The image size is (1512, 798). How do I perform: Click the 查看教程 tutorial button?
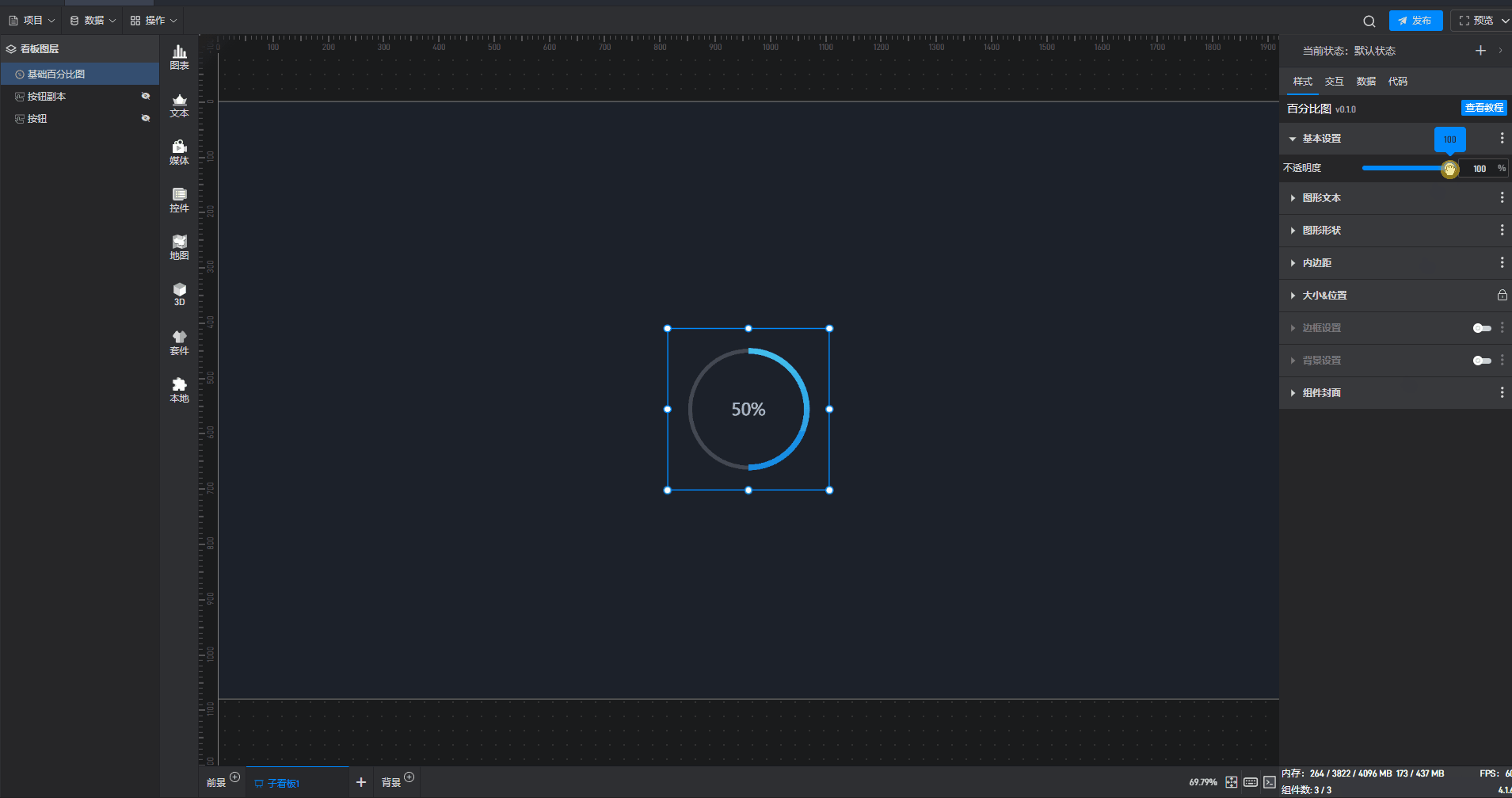pyautogui.click(x=1483, y=108)
